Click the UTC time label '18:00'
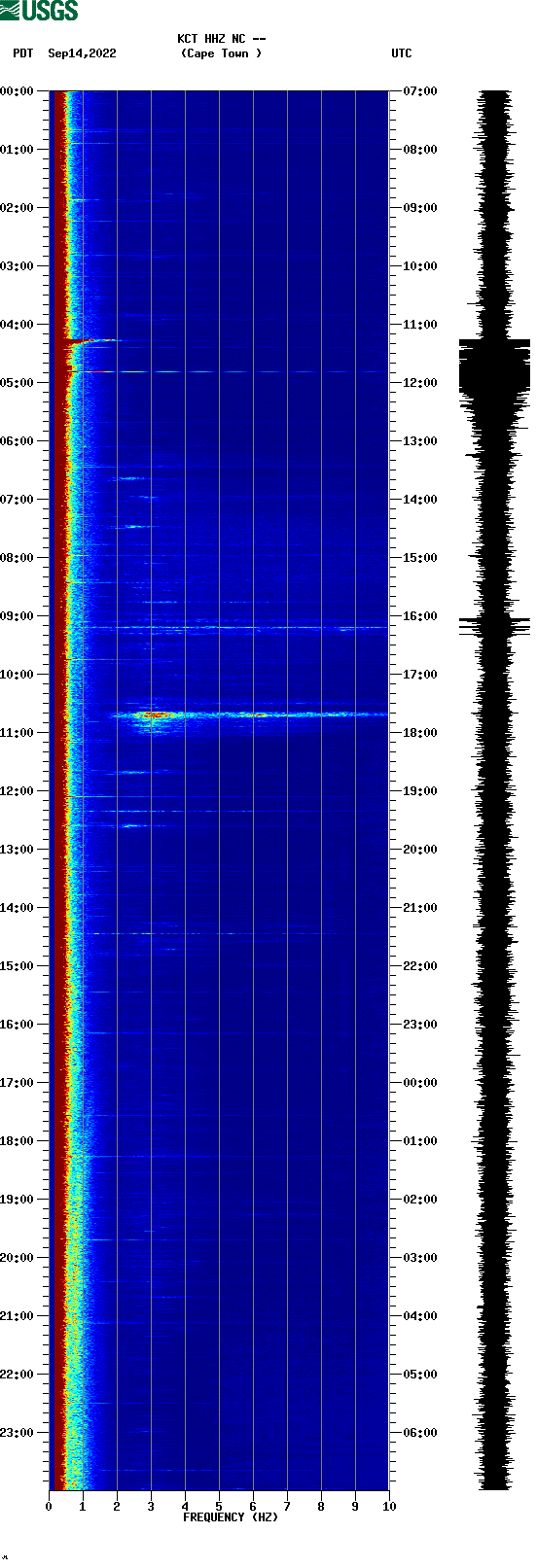 [420, 733]
